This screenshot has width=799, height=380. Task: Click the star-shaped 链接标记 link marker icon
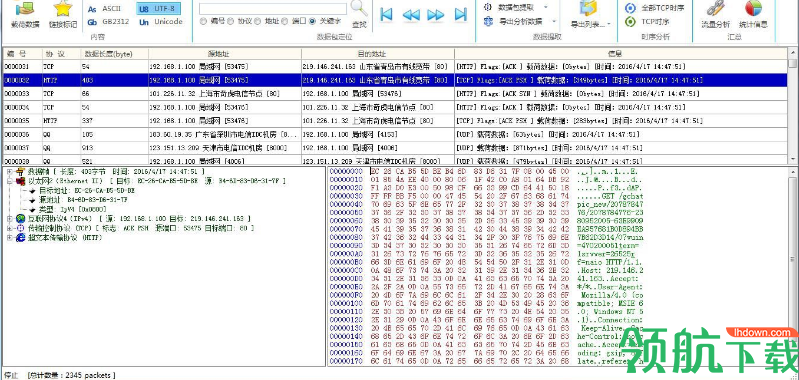click(63, 9)
